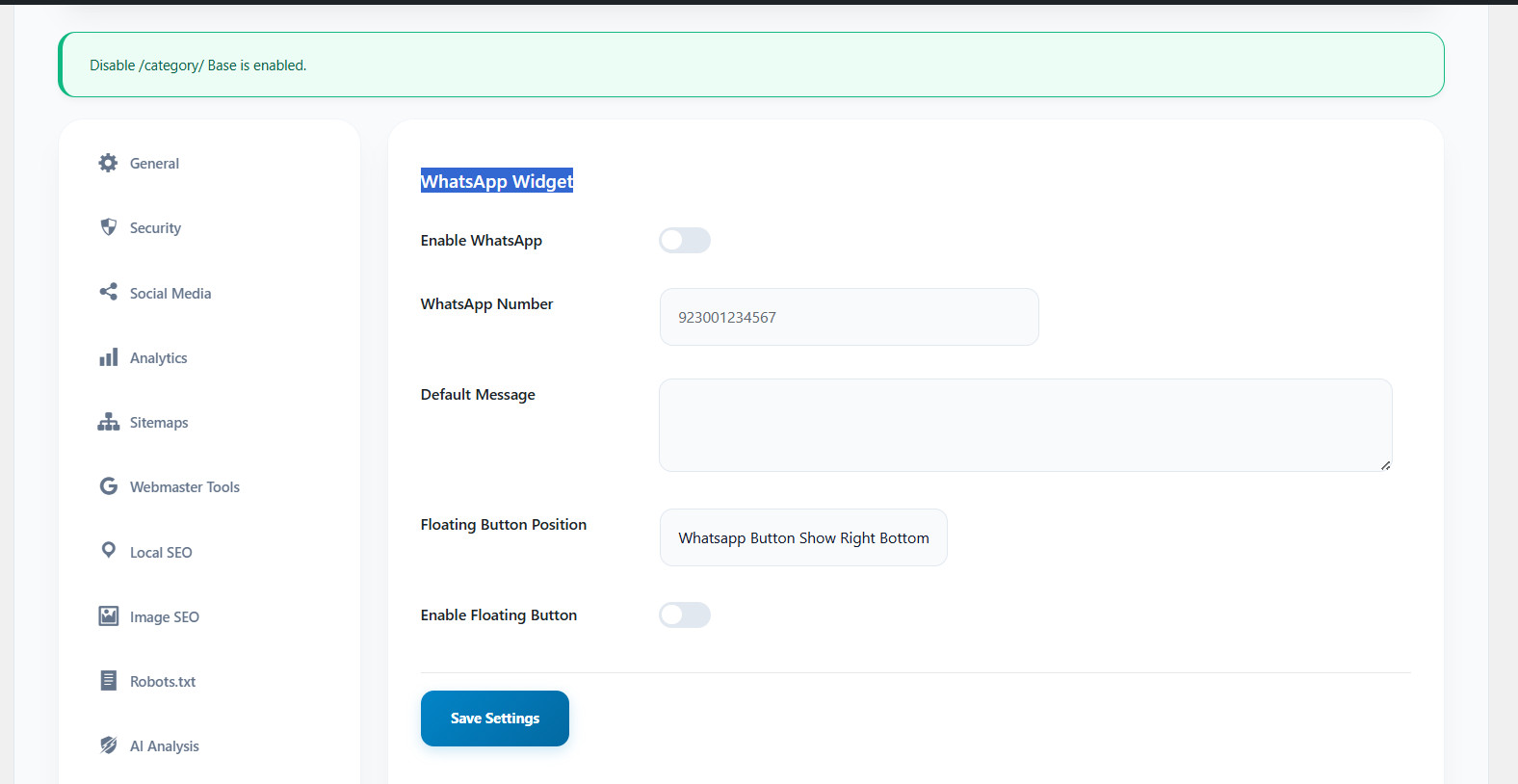Click the Local SEO map pin icon
The image size is (1518, 784).
tap(108, 550)
